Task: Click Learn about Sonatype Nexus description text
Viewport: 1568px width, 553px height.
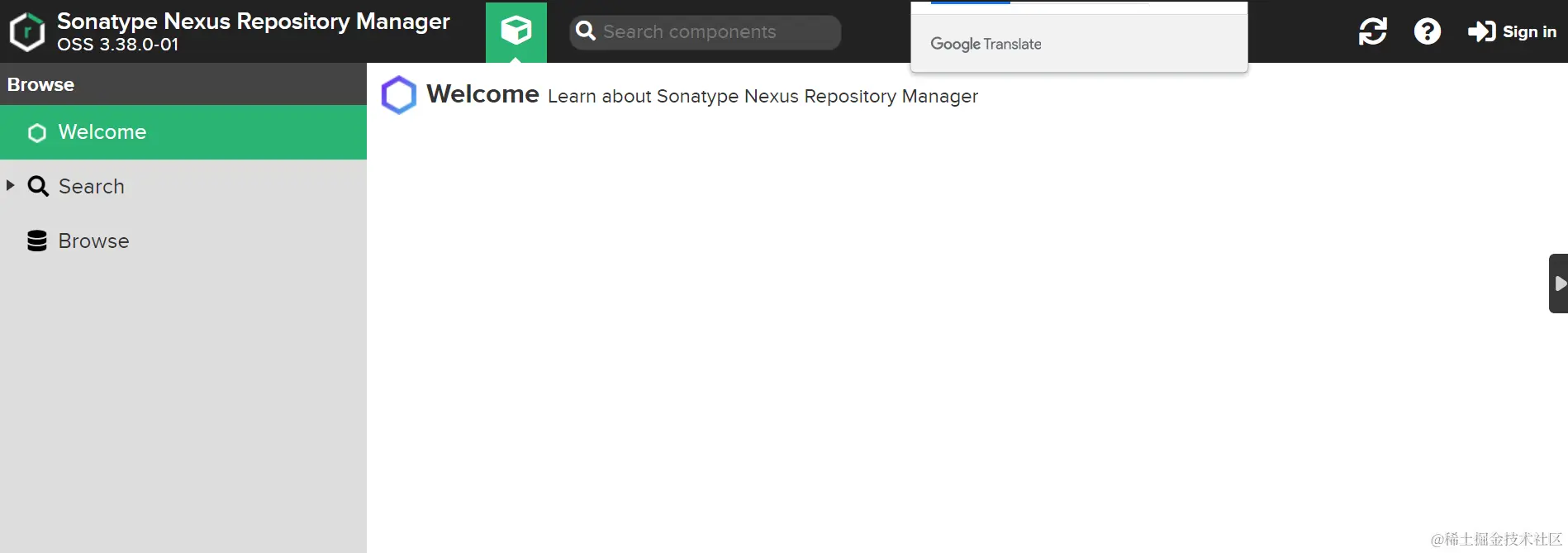Action: point(763,97)
